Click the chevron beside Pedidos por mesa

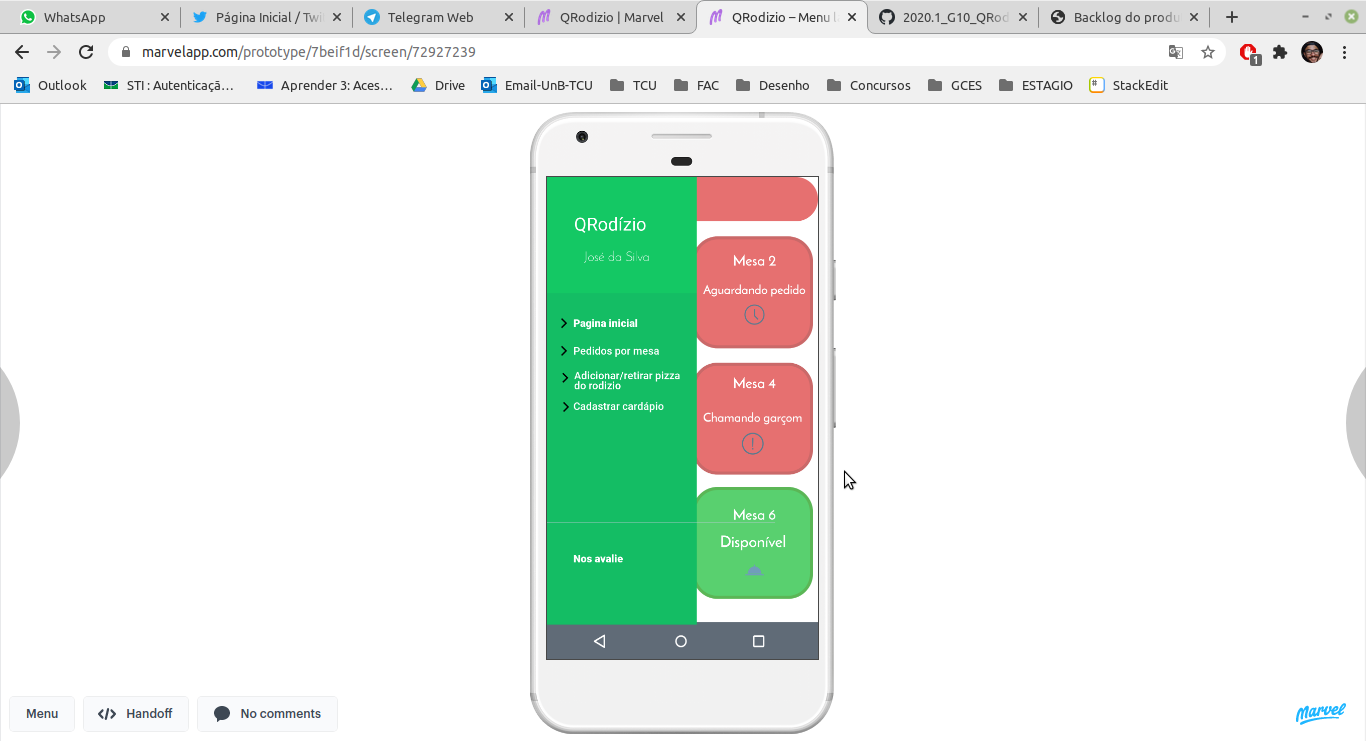[x=564, y=351]
